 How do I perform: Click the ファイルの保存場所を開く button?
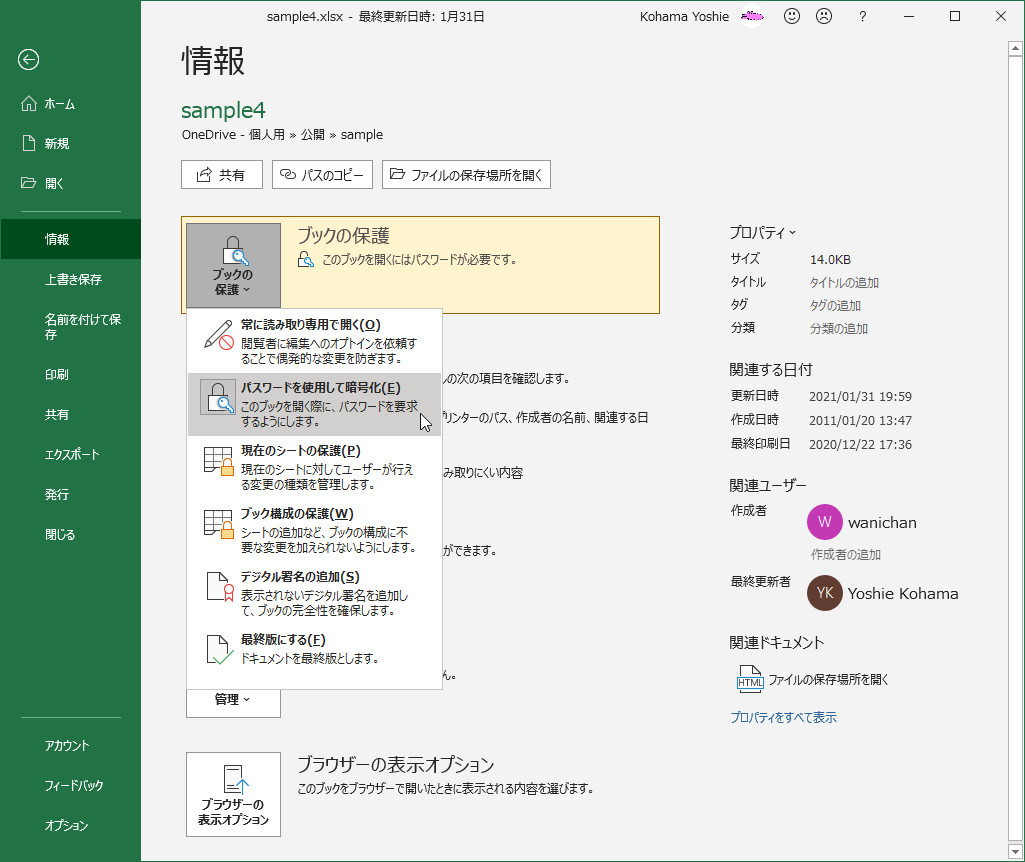click(466, 174)
